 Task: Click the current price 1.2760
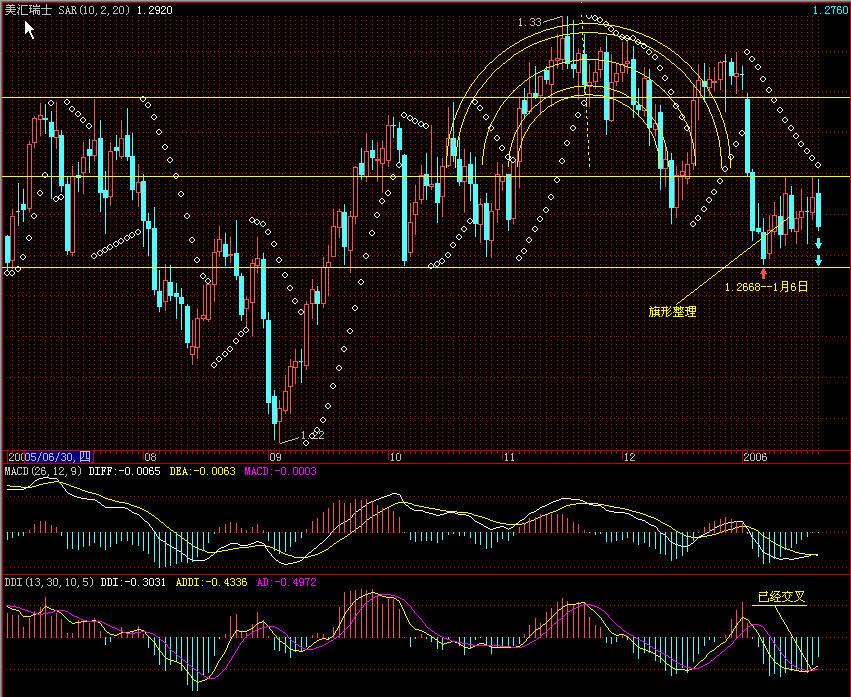(x=830, y=10)
